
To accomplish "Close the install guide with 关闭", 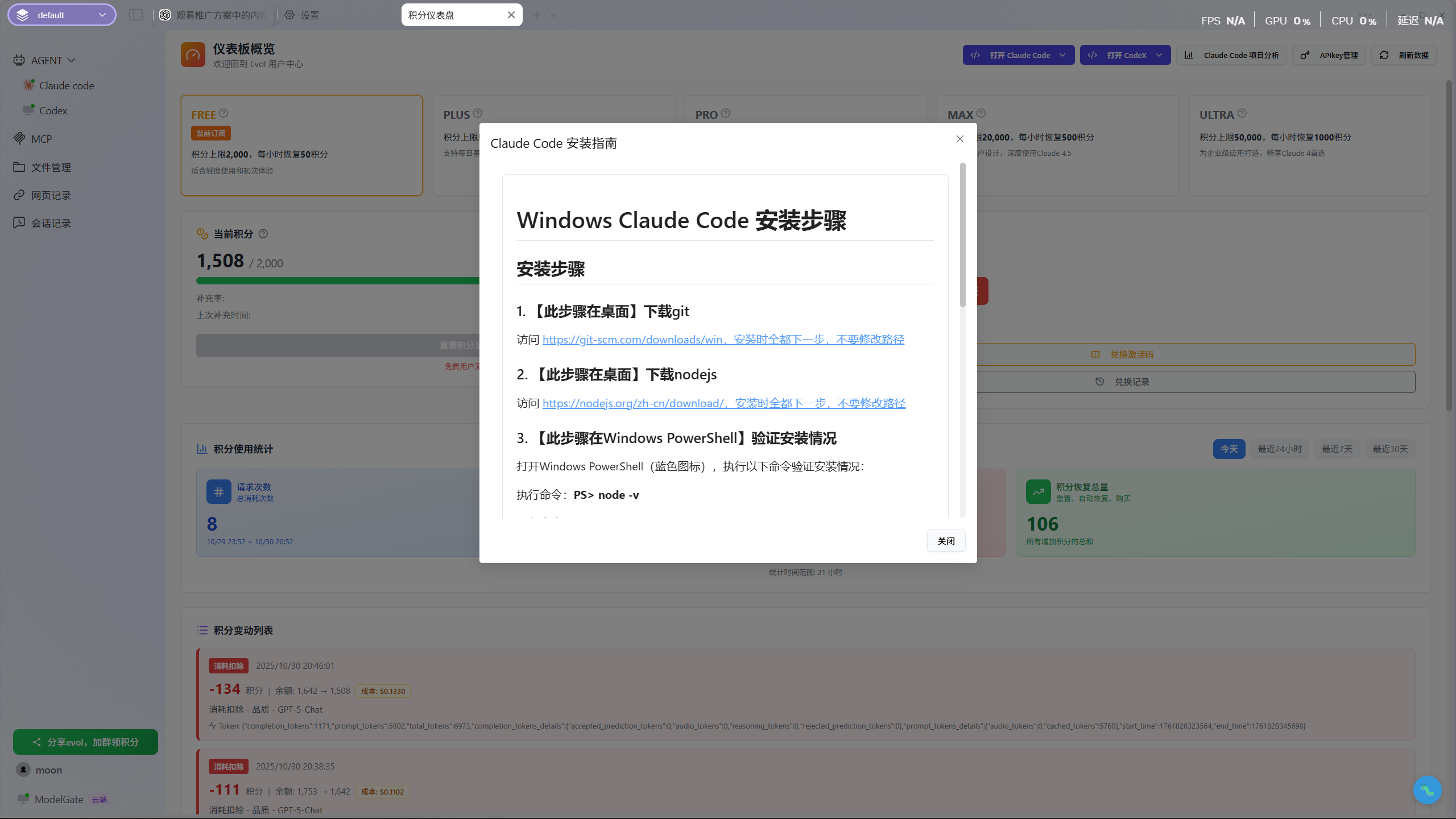I will click(x=946, y=540).
